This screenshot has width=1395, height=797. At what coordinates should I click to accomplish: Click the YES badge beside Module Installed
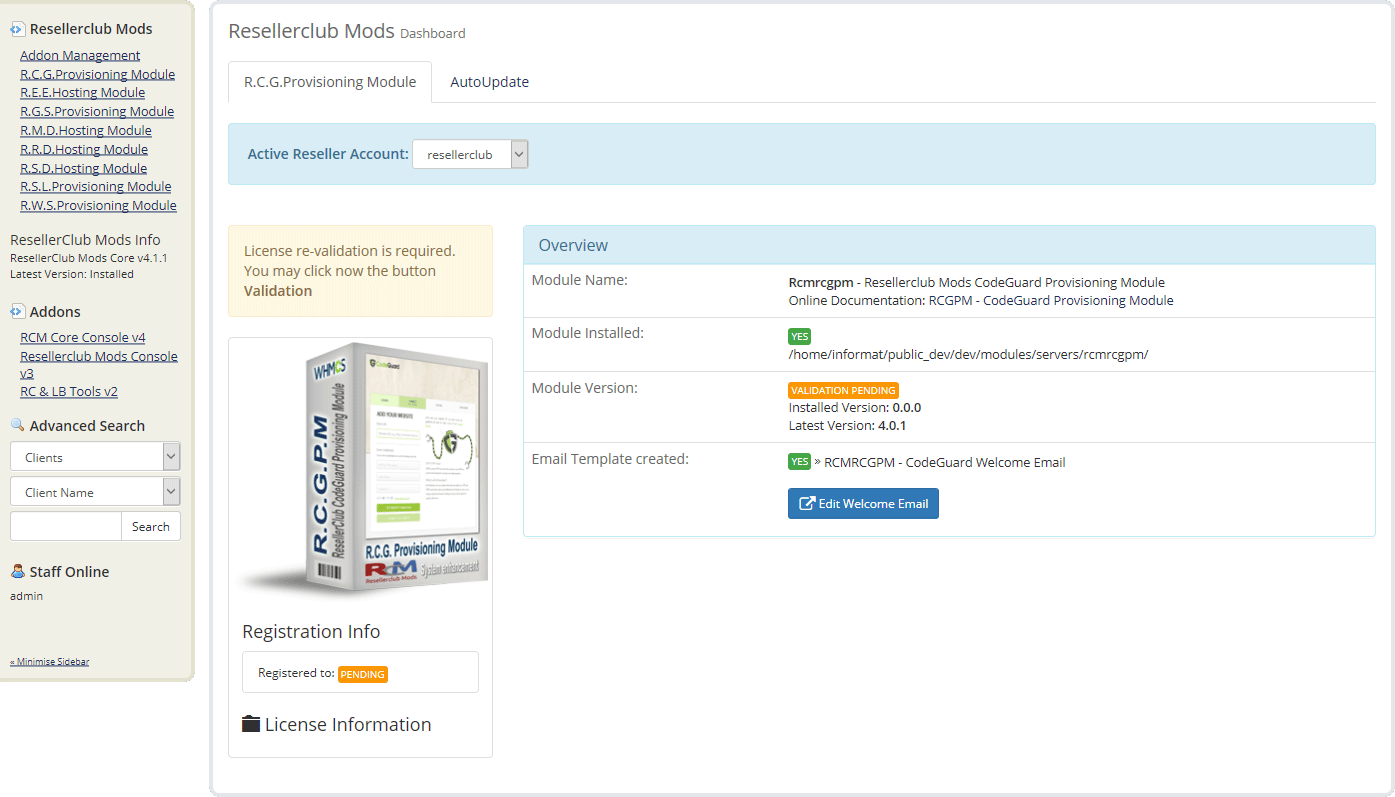tap(799, 336)
